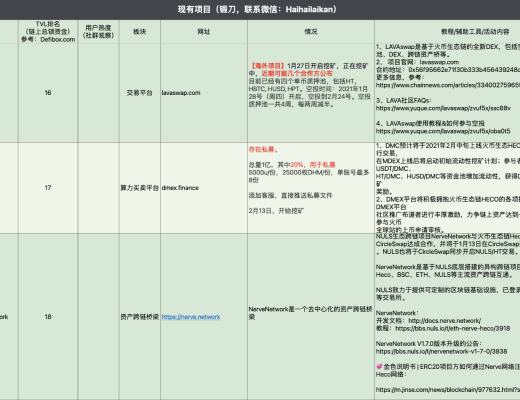Open the https://nerve.network hyperlink
The image size is (520, 400).
[191, 317]
